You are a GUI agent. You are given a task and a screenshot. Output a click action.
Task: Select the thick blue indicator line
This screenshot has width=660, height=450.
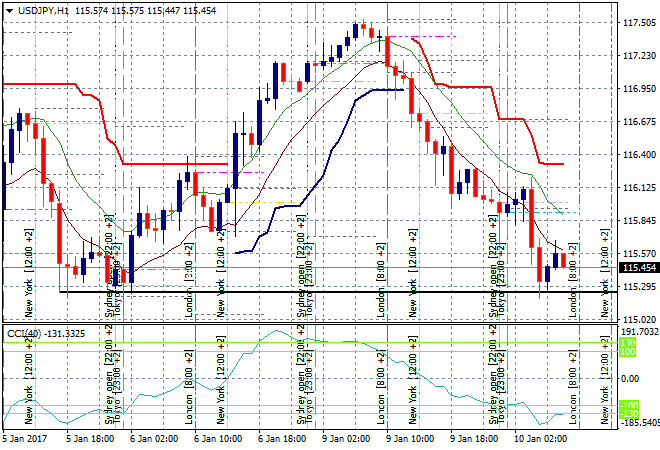320,150
